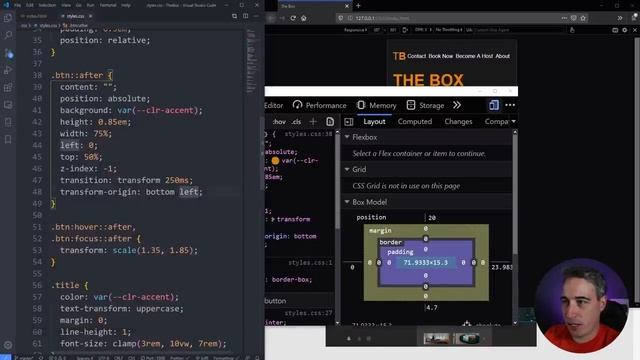Open the Storage devtools tab
Screen dimensions: 640x360
pyautogui.click(x=425, y=105)
